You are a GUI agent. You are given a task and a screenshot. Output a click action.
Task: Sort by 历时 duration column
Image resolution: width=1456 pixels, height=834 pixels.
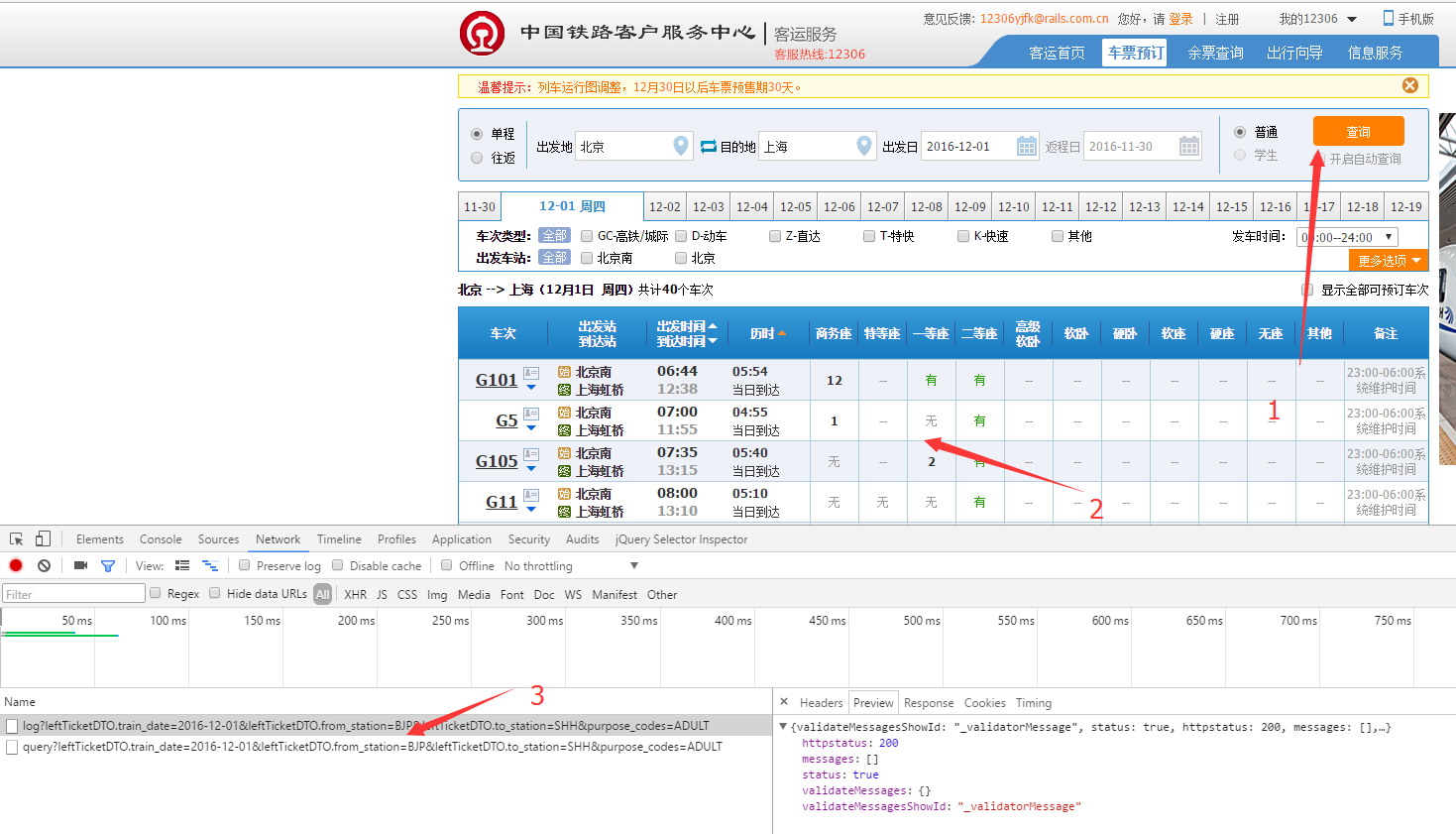pyautogui.click(x=768, y=333)
